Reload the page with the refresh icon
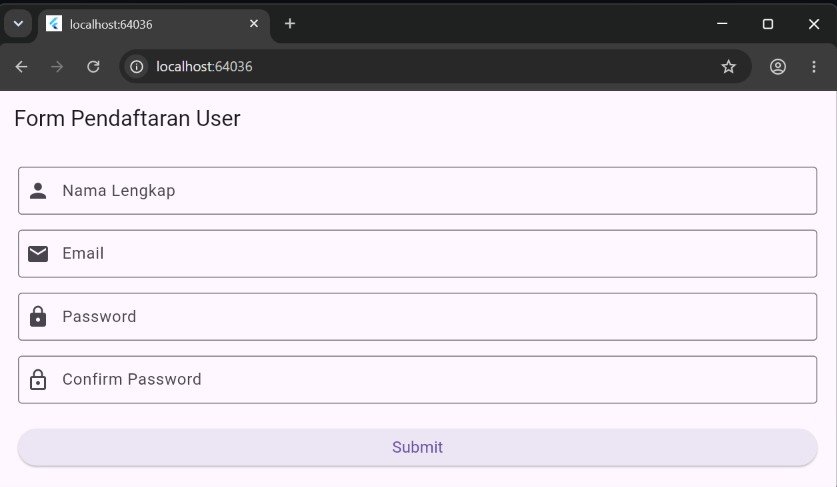This screenshot has height=487, width=837. tap(93, 67)
